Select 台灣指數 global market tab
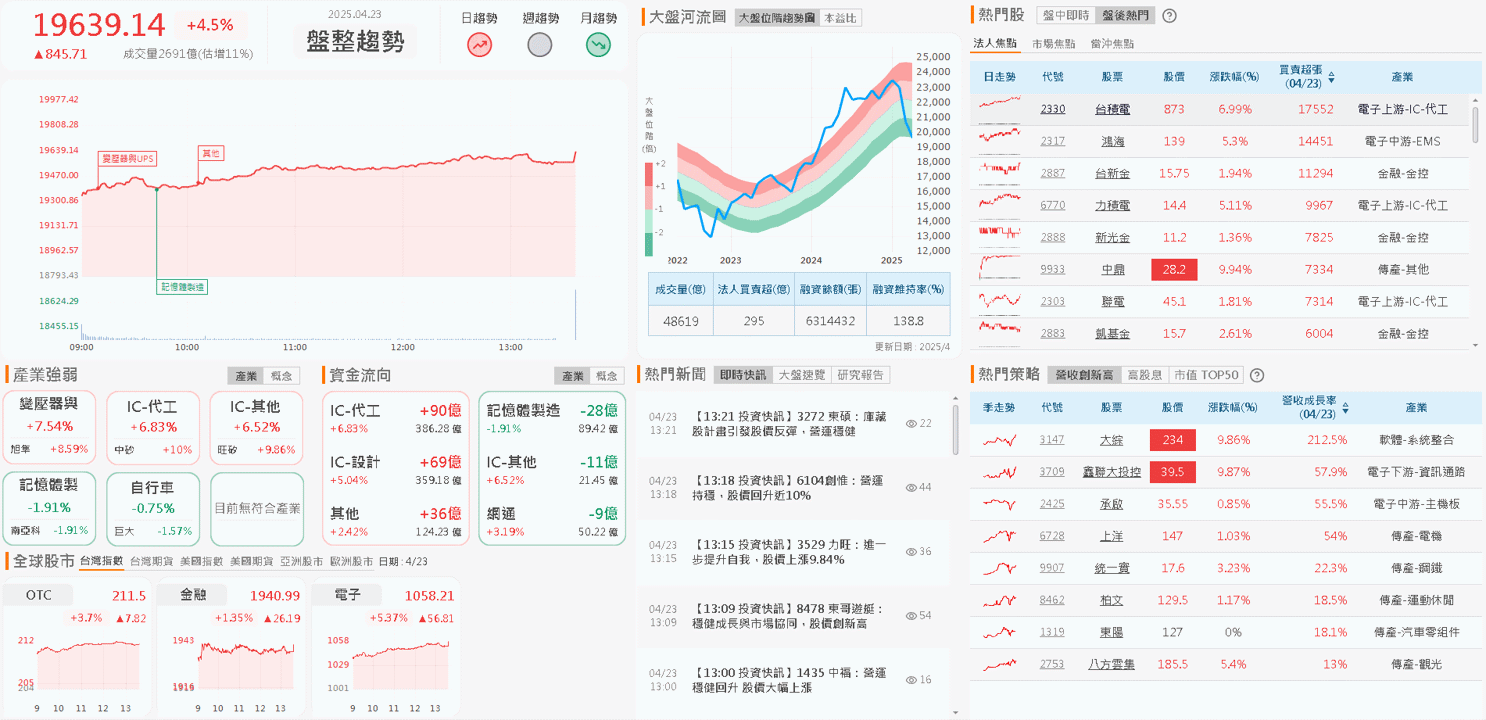This screenshot has height=720, width=1486. click(x=101, y=562)
